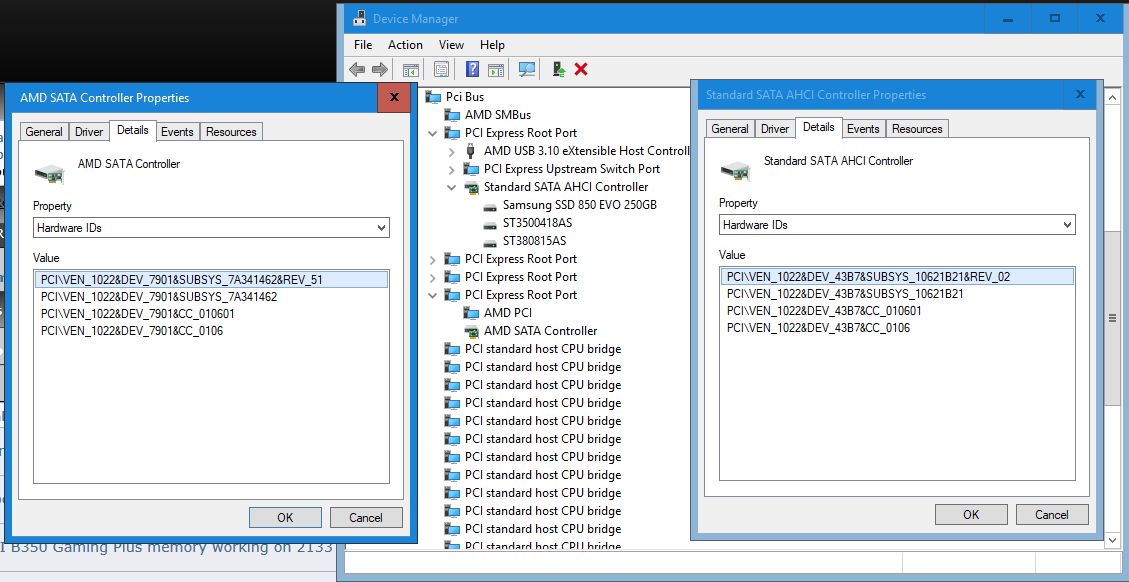Select value PCI\VEN_1022&DEV_7901&SUBSYS_7A341462&REV_51
The image size is (1129, 582).
[211, 279]
